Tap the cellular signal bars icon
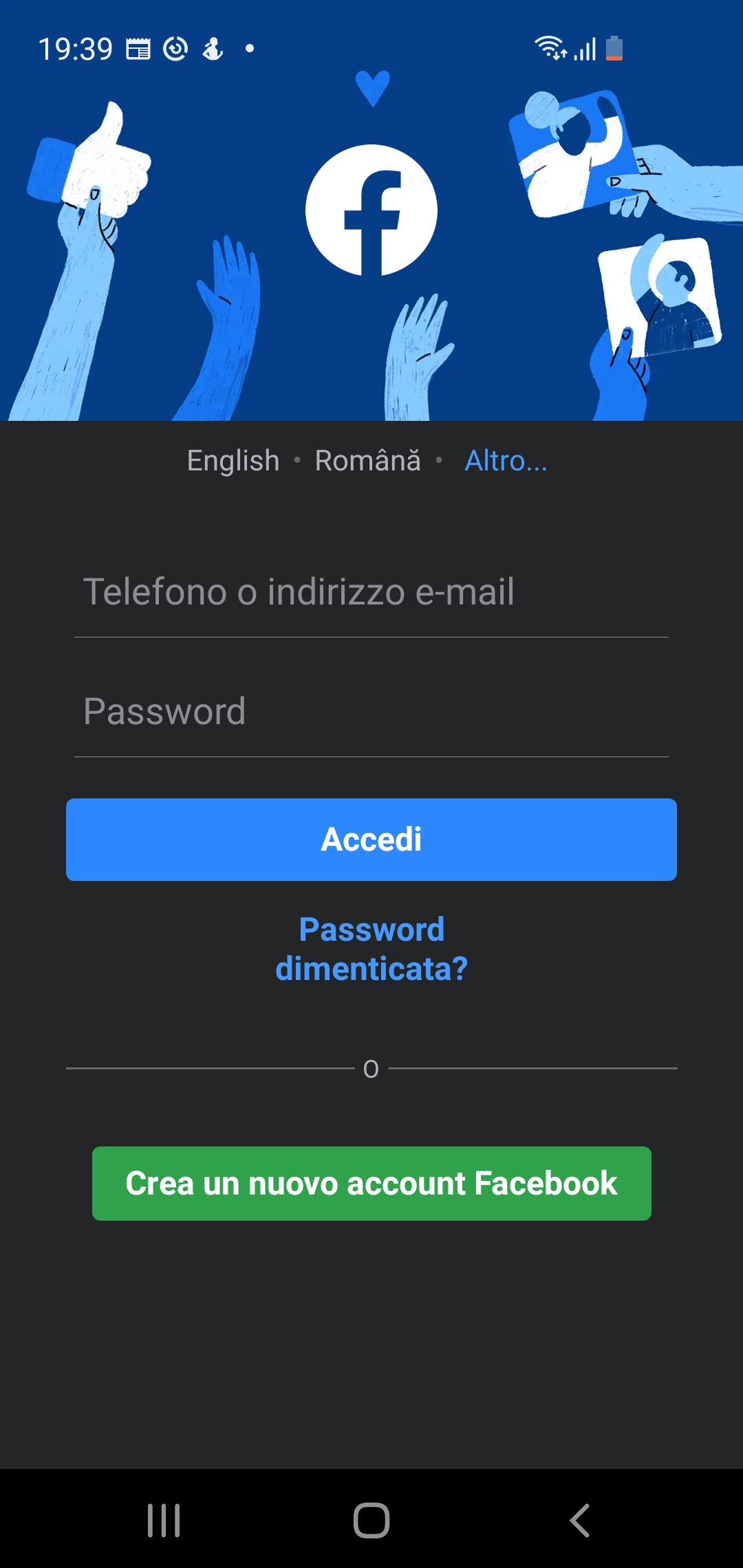This screenshot has width=743, height=1568. point(585,49)
